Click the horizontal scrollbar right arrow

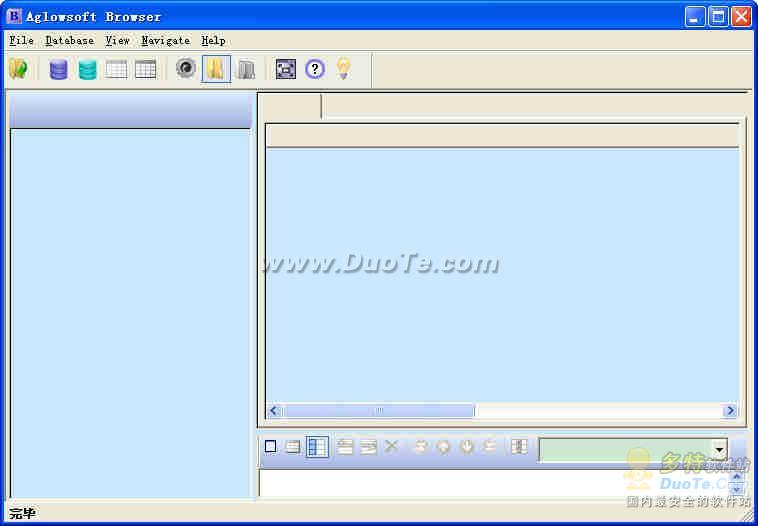pyautogui.click(x=730, y=411)
